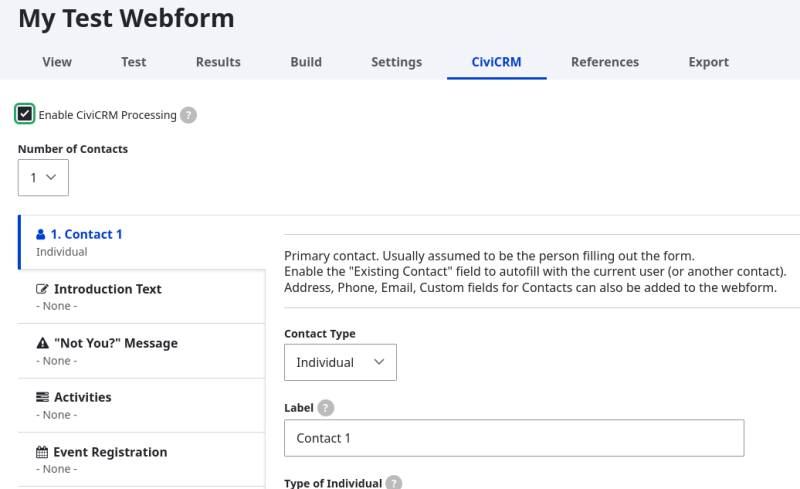This screenshot has width=800, height=489.
Task: Click the Label input field
Action: click(x=514, y=438)
